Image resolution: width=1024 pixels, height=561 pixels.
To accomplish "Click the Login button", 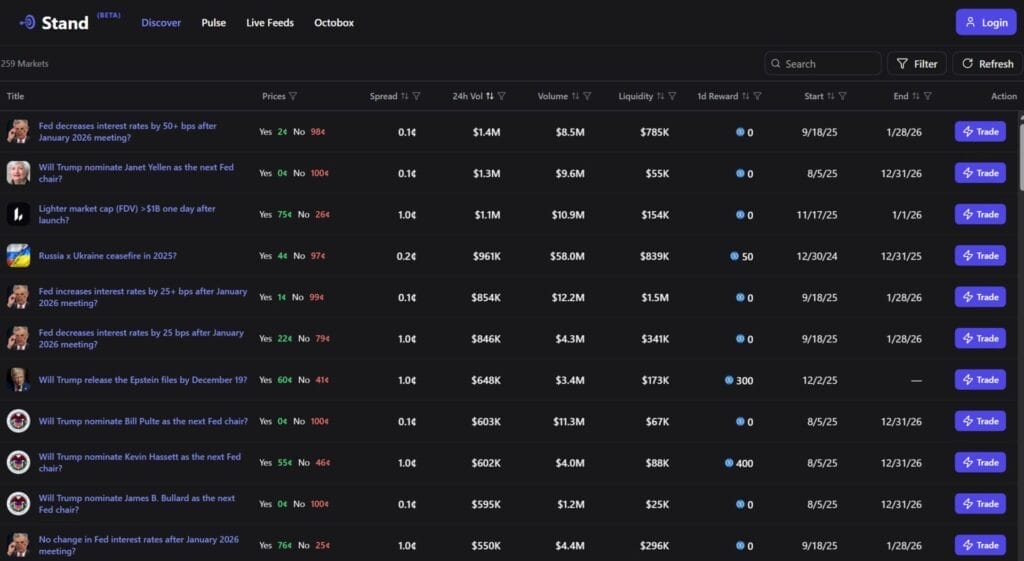I will [986, 22].
